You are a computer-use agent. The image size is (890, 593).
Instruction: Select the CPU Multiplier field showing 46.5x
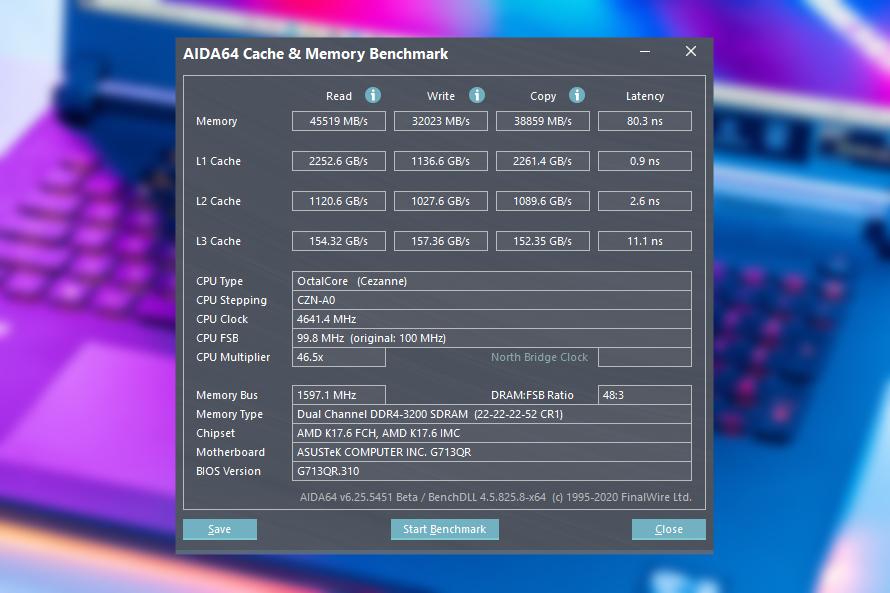point(338,357)
